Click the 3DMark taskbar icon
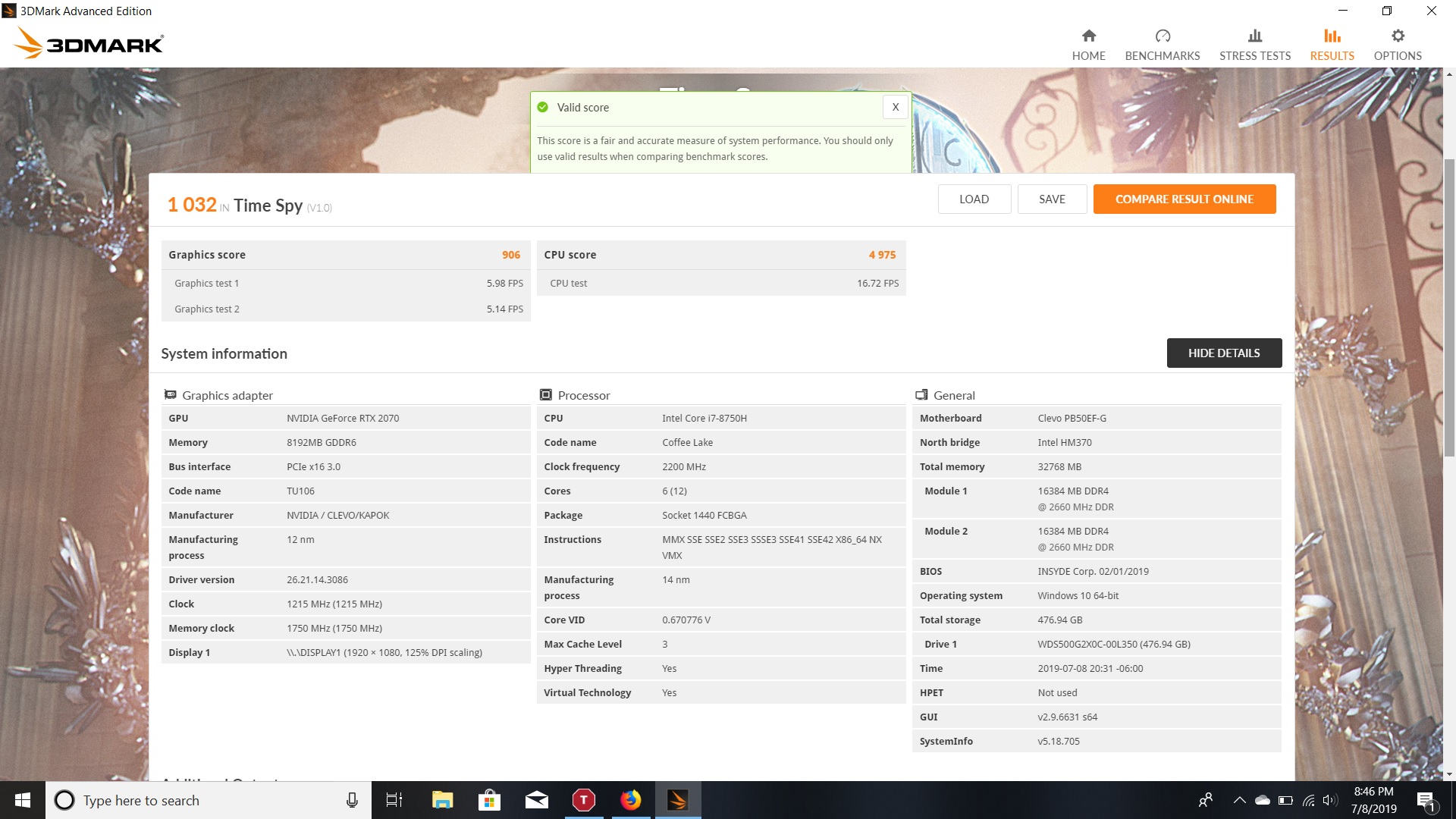This screenshot has width=1456, height=819. point(677,800)
